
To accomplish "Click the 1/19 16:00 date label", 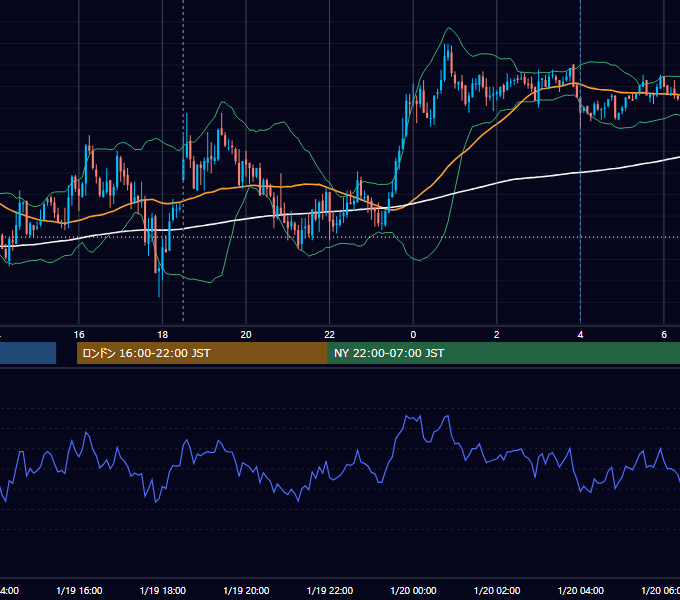I will click(x=79, y=590).
